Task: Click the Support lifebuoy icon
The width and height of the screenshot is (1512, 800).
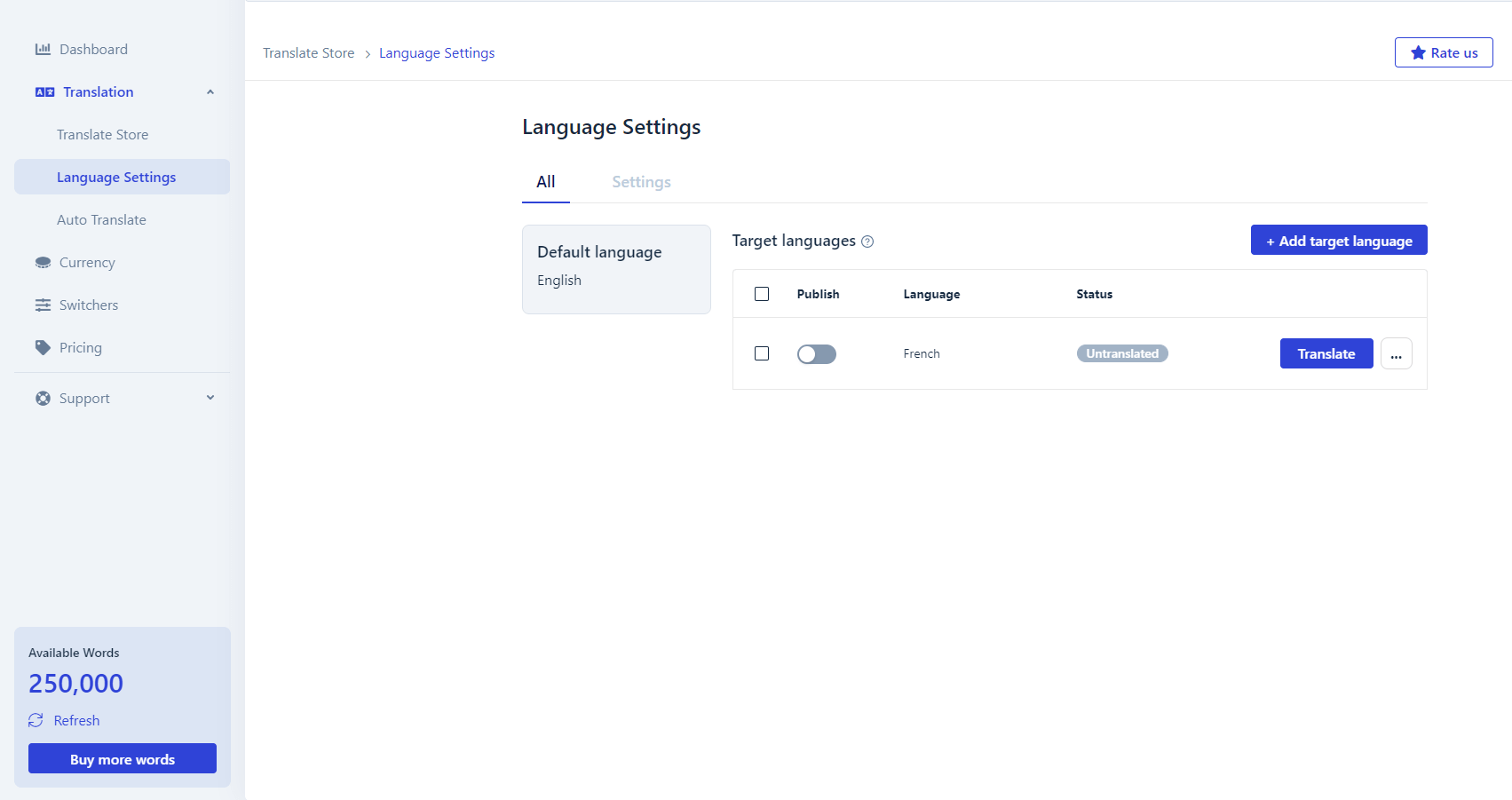Action: point(43,399)
